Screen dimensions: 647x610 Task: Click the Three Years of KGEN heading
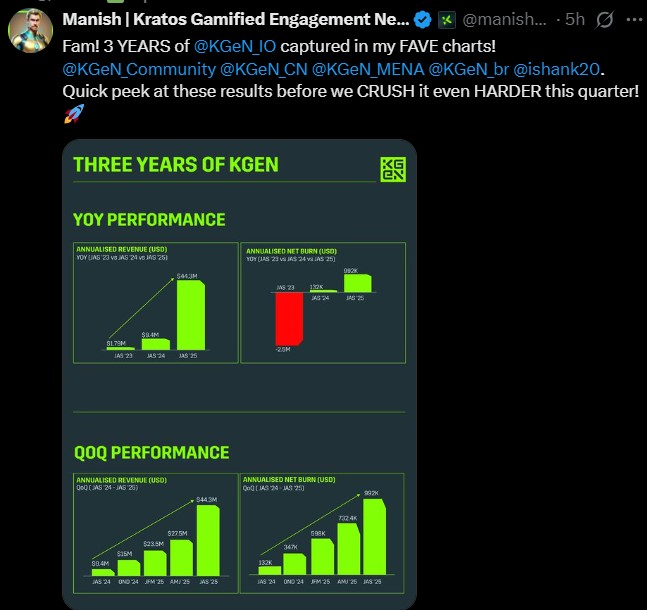coord(176,165)
